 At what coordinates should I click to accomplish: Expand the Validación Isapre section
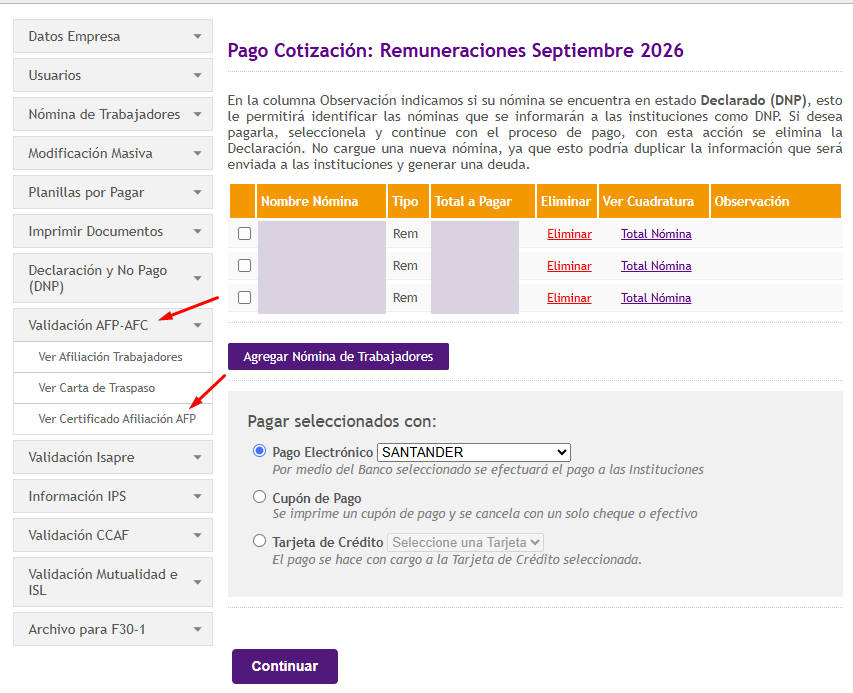(113, 457)
